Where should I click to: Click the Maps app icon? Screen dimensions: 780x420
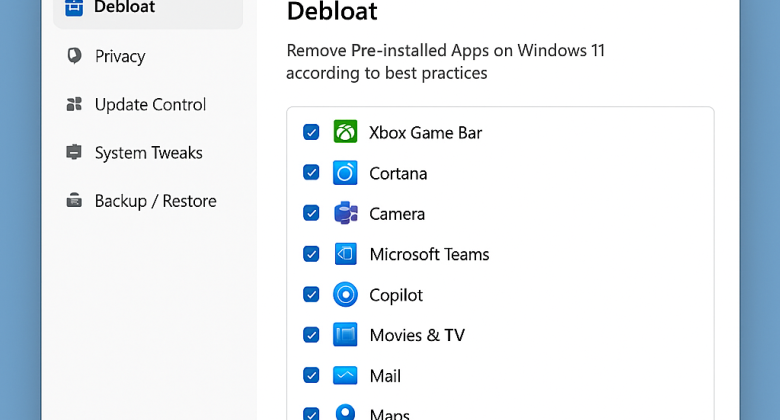coord(345,412)
